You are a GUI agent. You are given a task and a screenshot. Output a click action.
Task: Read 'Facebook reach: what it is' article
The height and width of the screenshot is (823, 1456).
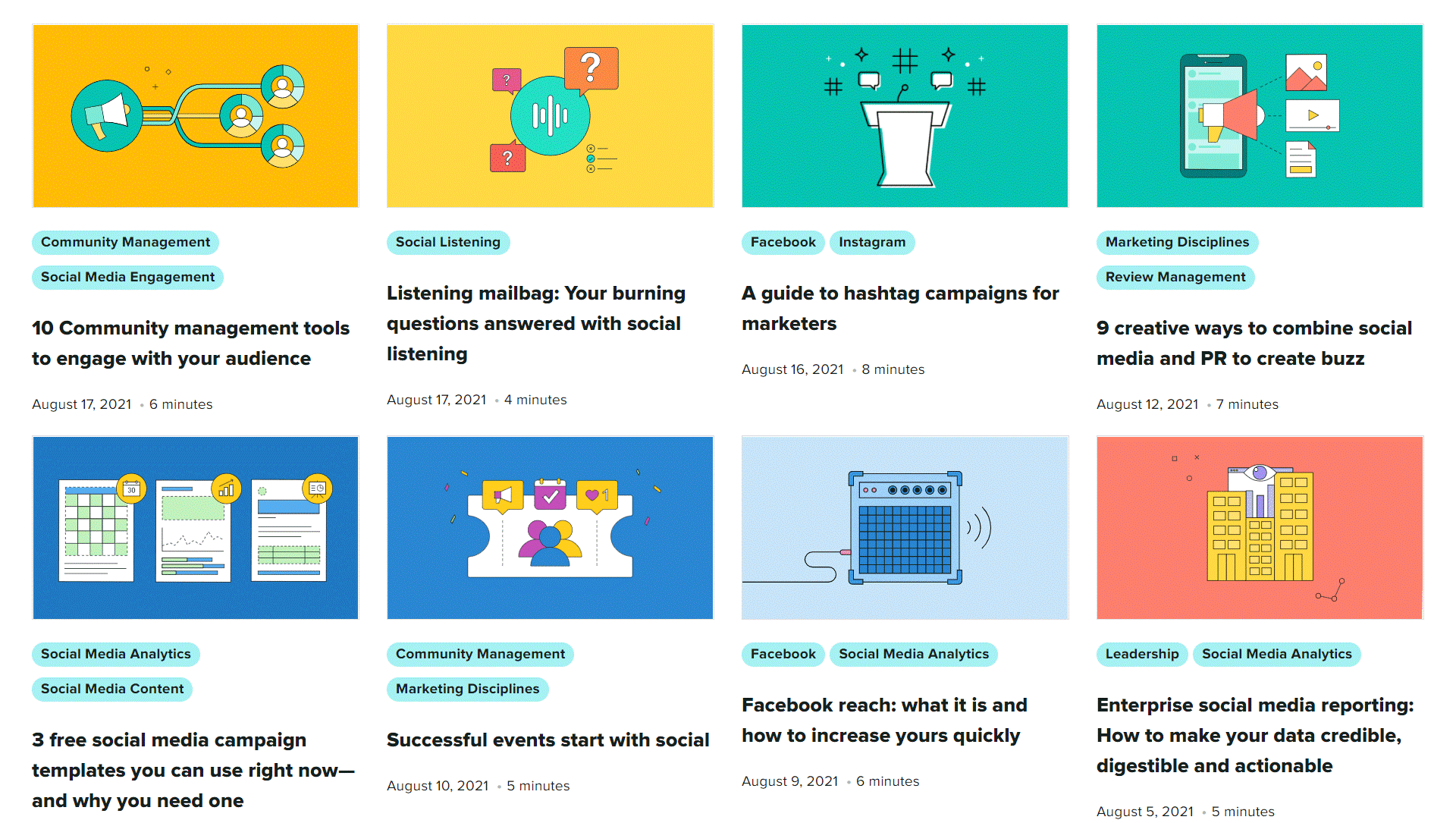(884, 721)
